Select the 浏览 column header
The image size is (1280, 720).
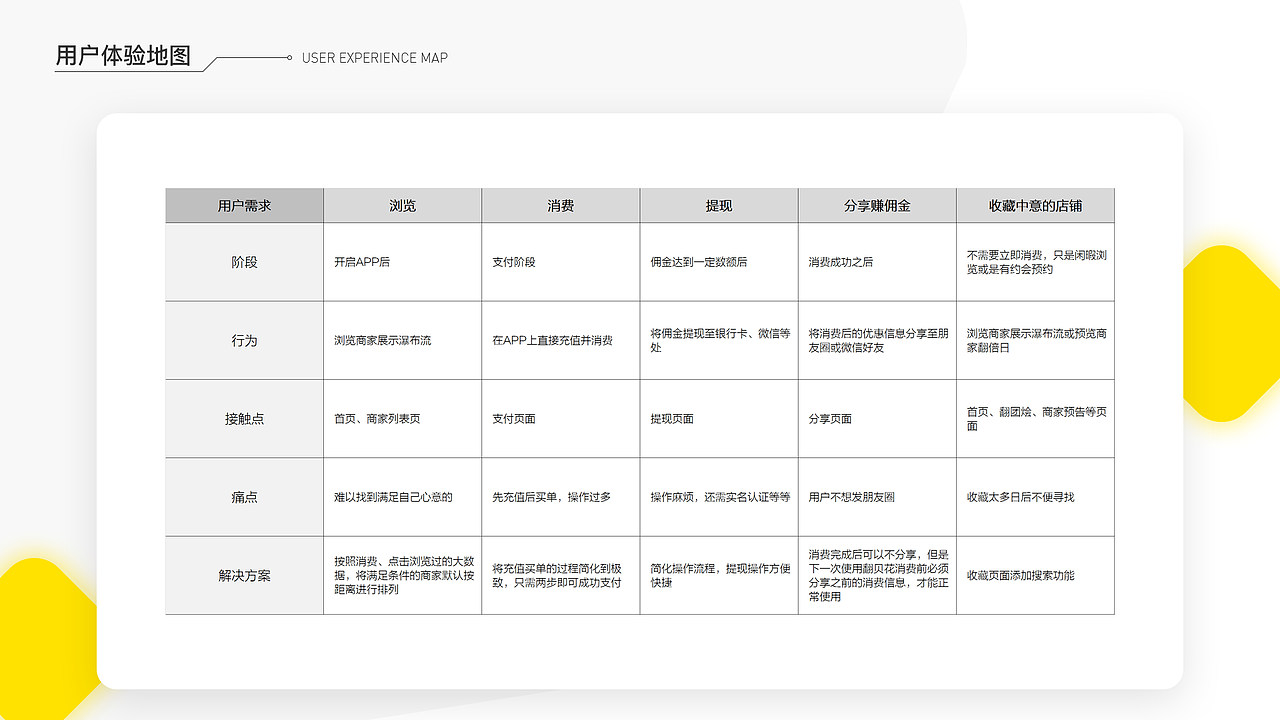tap(402, 205)
